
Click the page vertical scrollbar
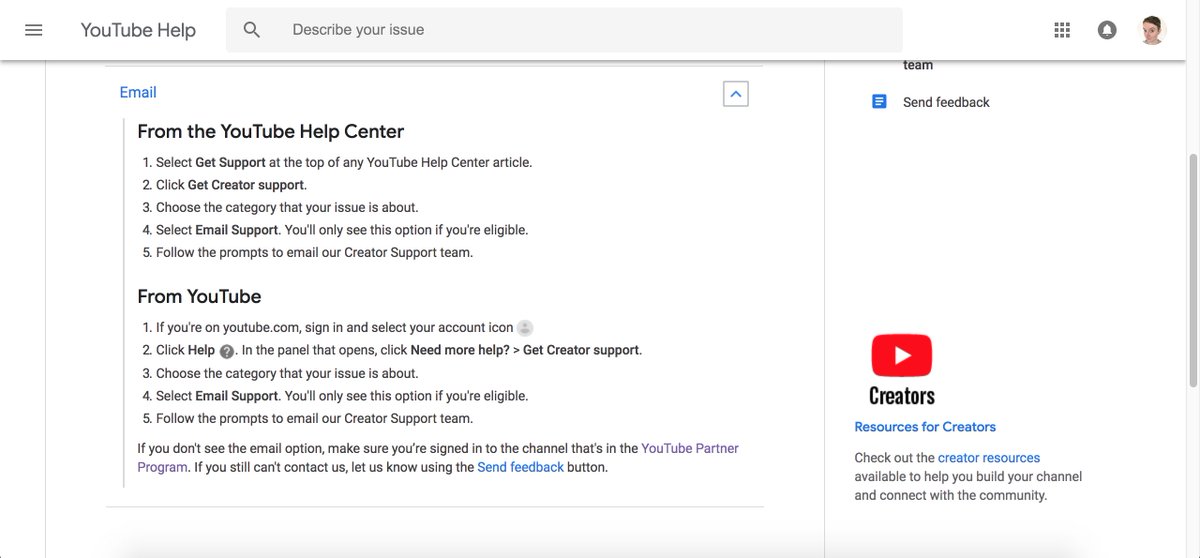click(x=1192, y=270)
